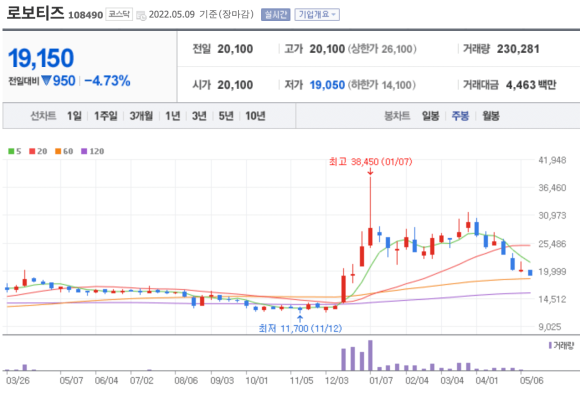
Task: Click the 05/07 date axis label
Action: 71,380
